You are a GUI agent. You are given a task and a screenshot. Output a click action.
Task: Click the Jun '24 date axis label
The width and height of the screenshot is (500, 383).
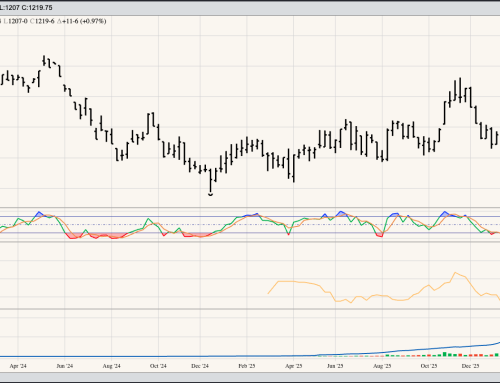pos(65,366)
